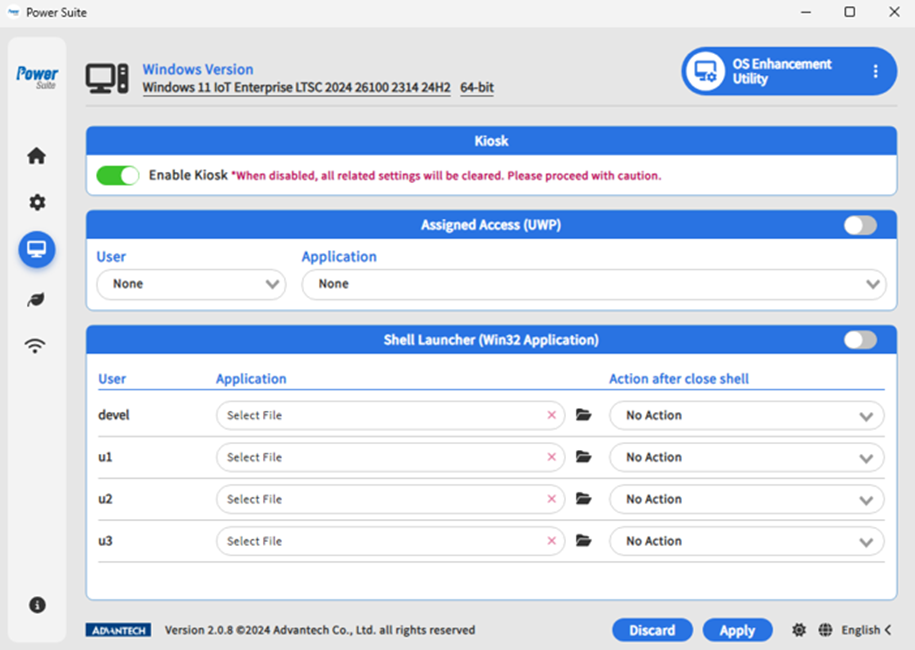Viewport: 915px width, 650px height.
Task: Disable the Enable Kiosk toggle
Action: [117, 176]
